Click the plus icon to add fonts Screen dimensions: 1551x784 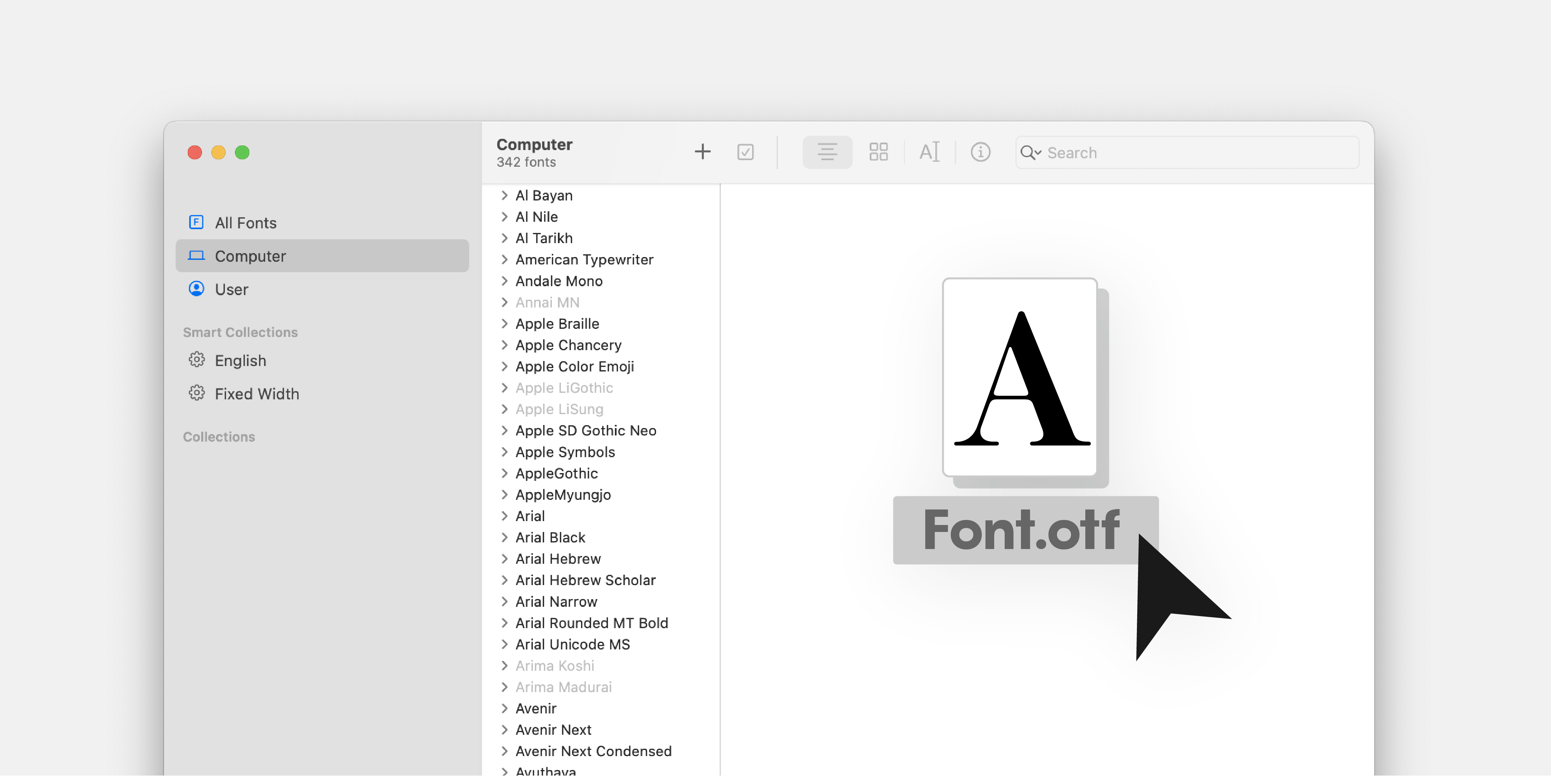tap(702, 152)
